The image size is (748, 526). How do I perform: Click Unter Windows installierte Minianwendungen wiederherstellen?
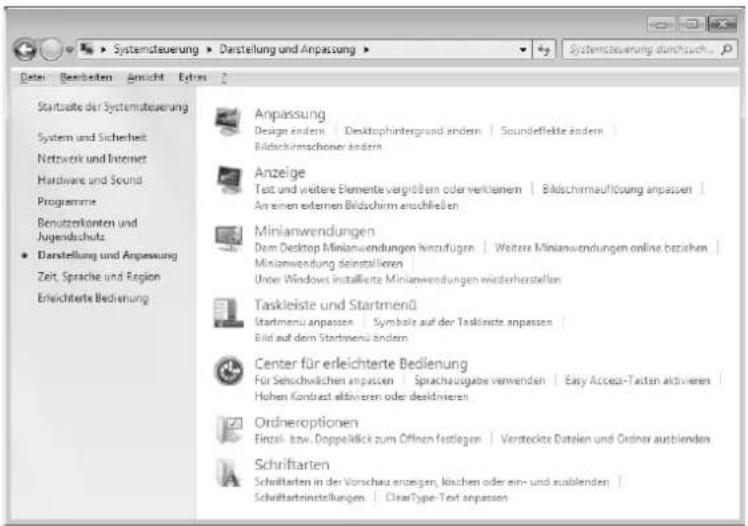408,279
